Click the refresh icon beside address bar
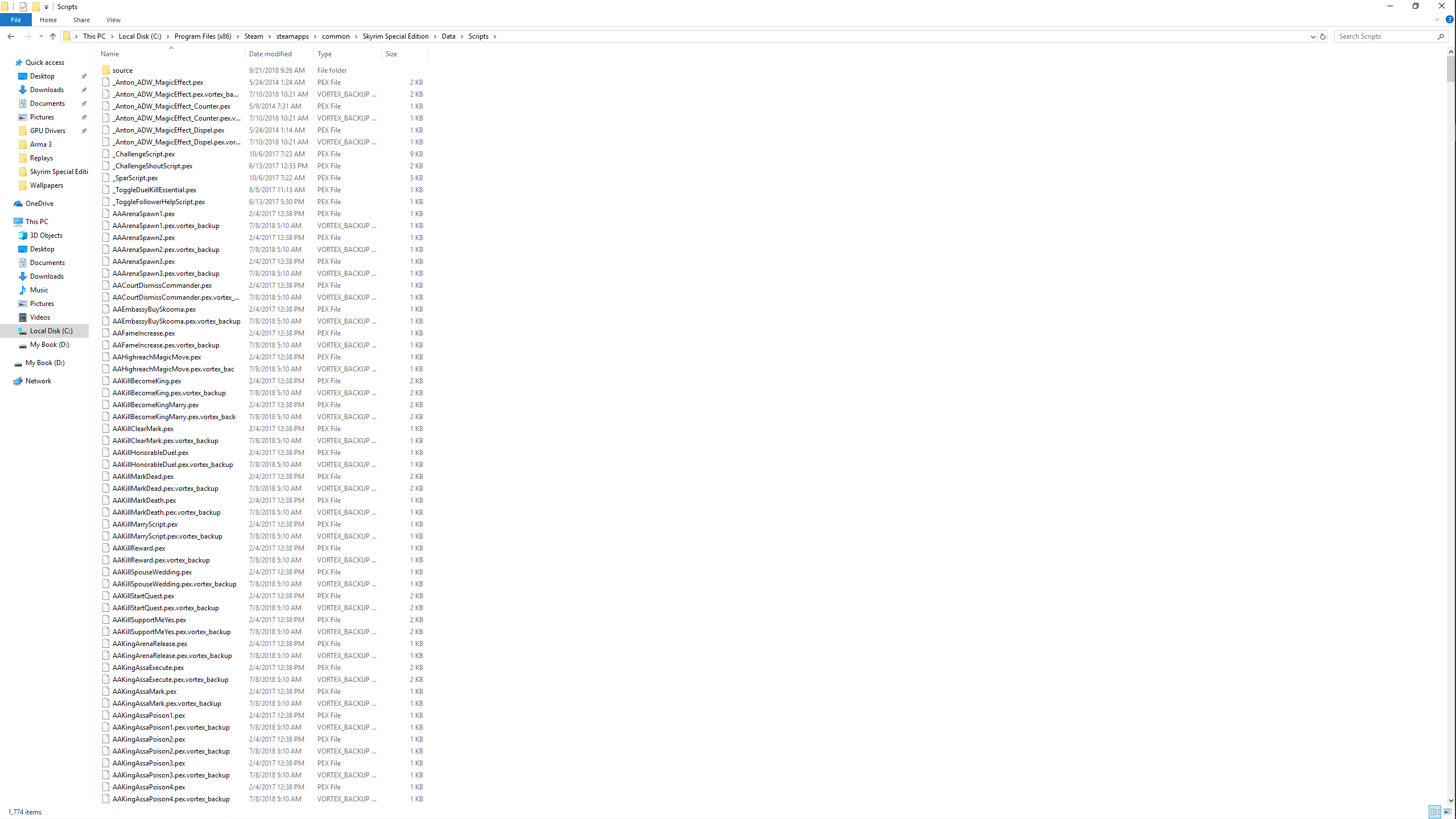This screenshot has width=1456, height=819. [1322, 36]
